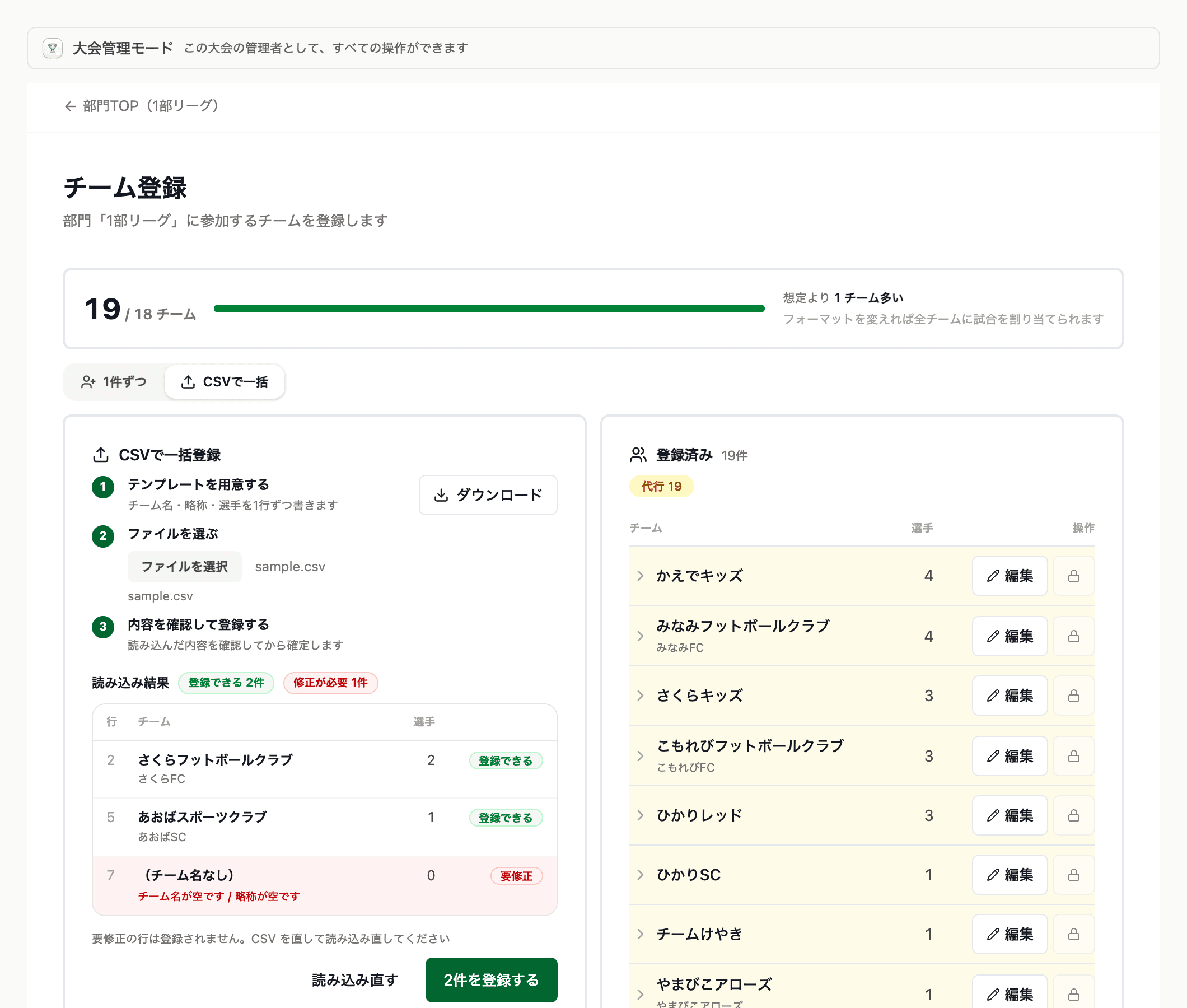This screenshot has width=1187, height=1008.
Task: Edit the こもれびフットボールクラブ team
Action: click(1010, 756)
